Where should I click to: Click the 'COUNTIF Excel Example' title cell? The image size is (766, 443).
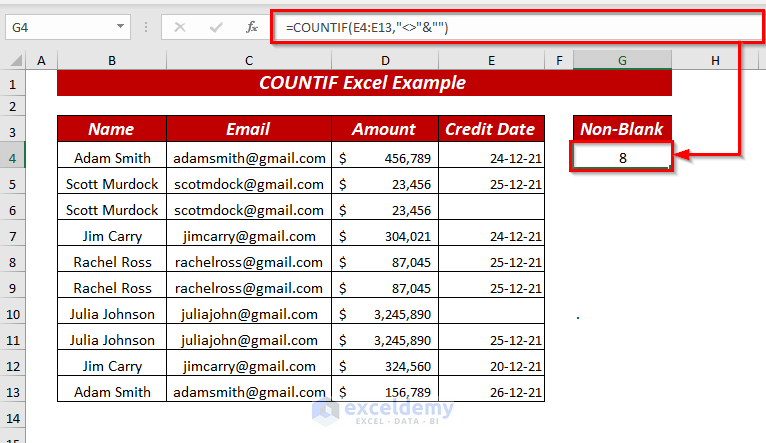[x=364, y=83]
